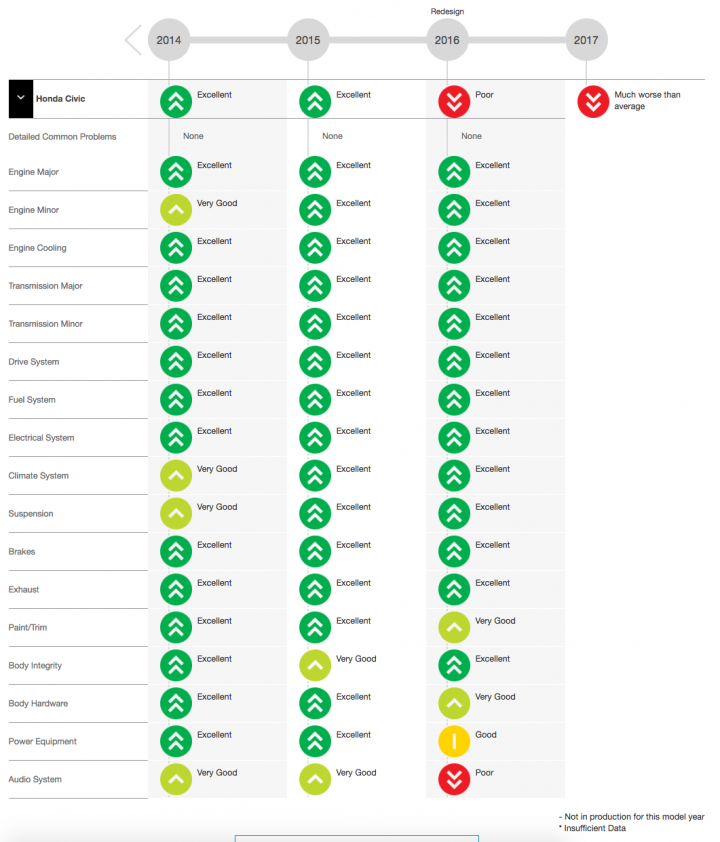
Task: Go to earlier years with left arrow
Action: pyautogui.click(x=133, y=40)
